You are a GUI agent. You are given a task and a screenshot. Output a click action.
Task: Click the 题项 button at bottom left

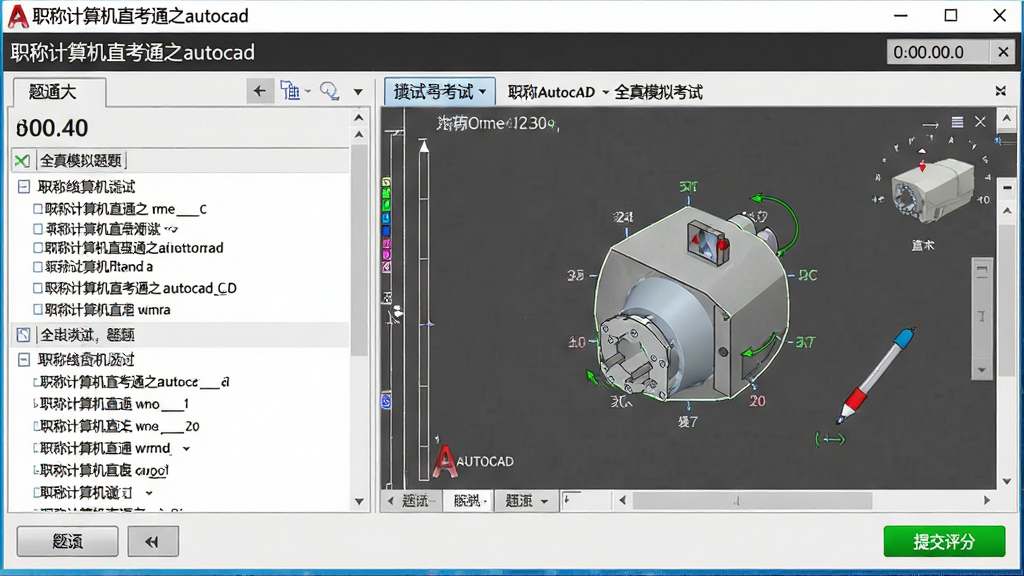[x=67, y=541]
